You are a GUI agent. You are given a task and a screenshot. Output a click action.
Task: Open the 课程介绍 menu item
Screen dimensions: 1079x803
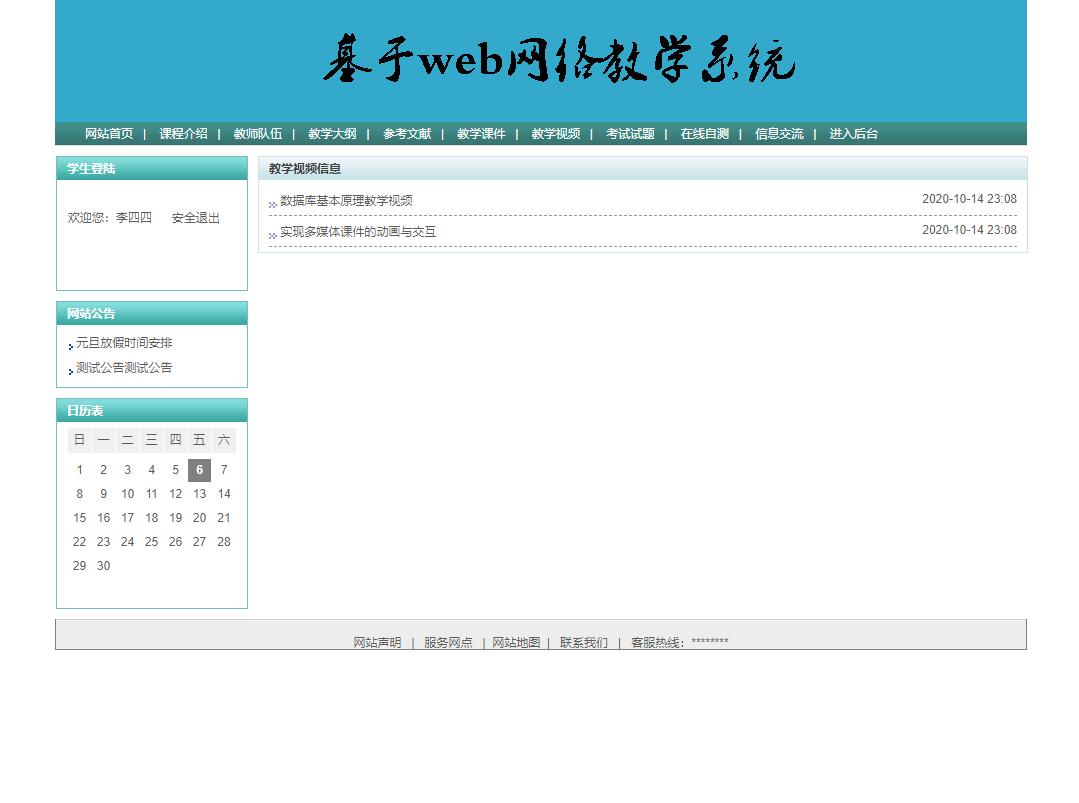point(183,133)
